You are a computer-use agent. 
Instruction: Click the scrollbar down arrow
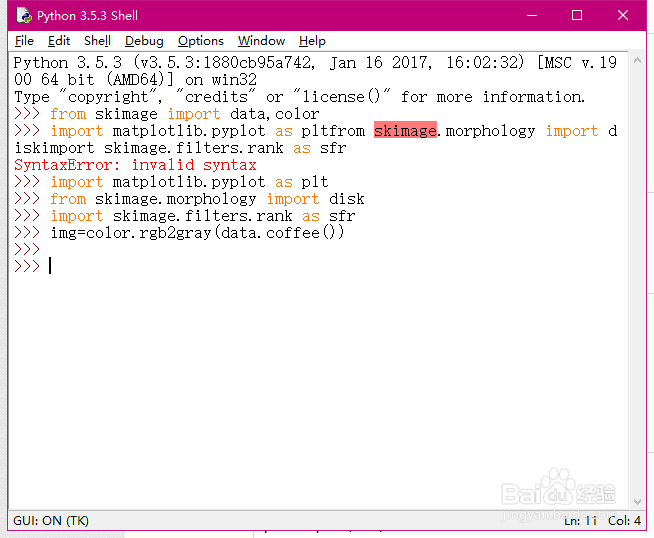point(637,502)
